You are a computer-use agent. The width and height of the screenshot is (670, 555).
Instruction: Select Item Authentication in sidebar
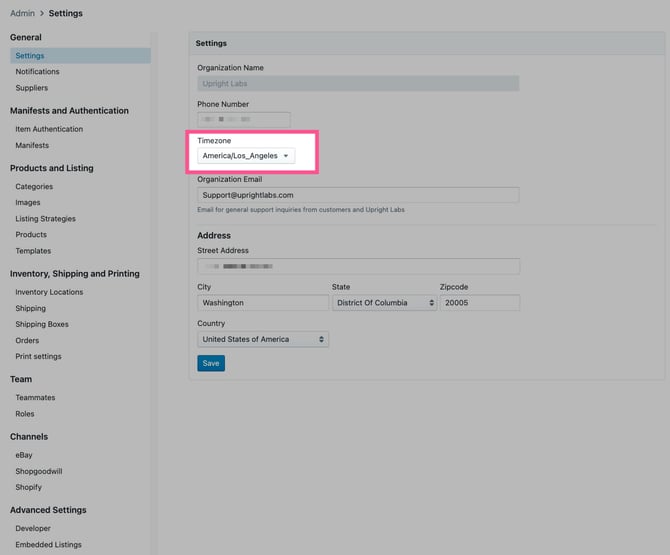click(x=49, y=129)
